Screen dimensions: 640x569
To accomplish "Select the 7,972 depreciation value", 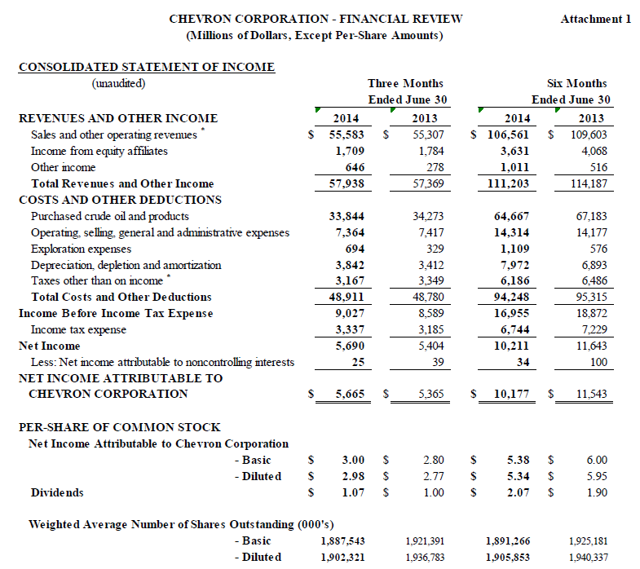I will [515, 265].
